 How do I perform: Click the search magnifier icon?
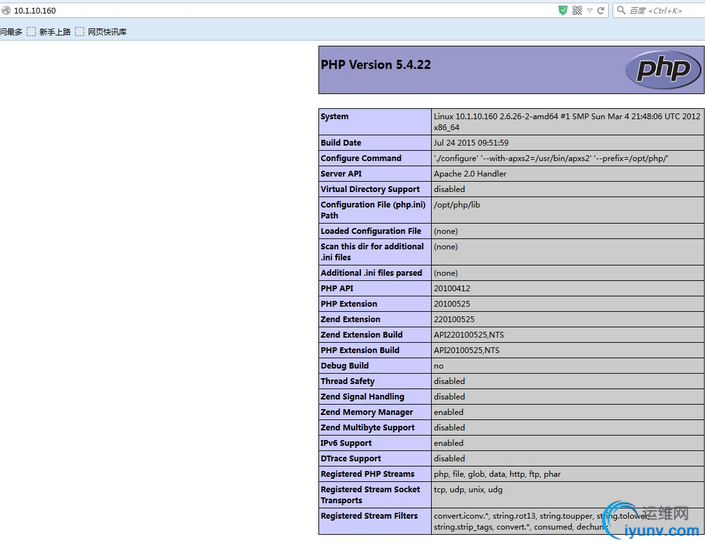point(621,10)
